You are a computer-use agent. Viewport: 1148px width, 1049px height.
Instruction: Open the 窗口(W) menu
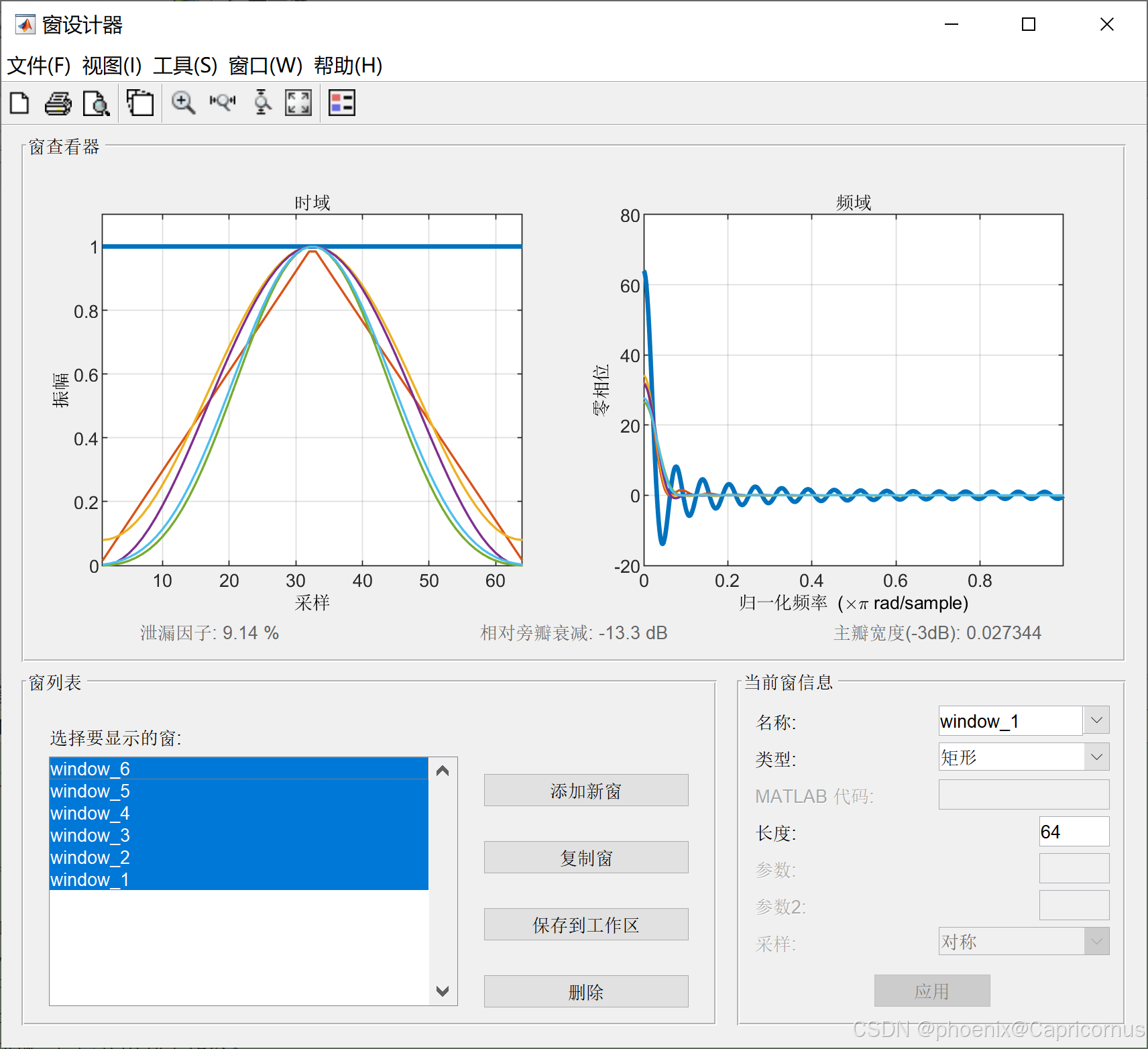266,66
